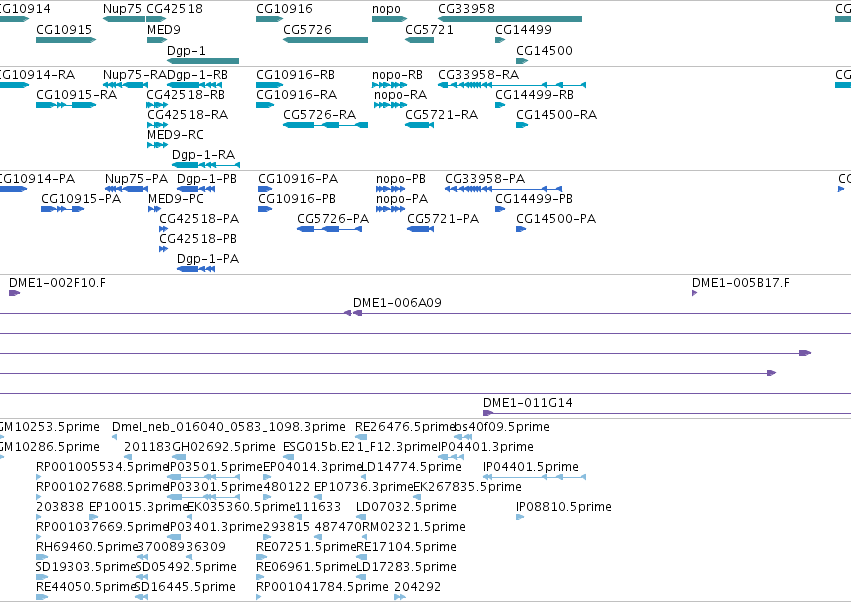Click the CG33958 gene label

[x=466, y=9]
